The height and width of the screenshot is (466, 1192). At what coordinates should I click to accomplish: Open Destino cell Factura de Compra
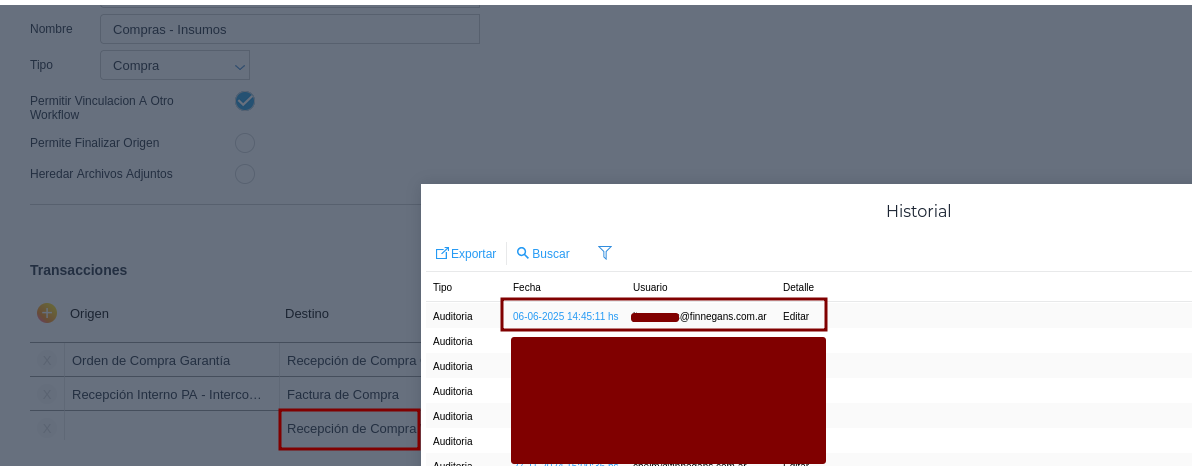(x=343, y=395)
